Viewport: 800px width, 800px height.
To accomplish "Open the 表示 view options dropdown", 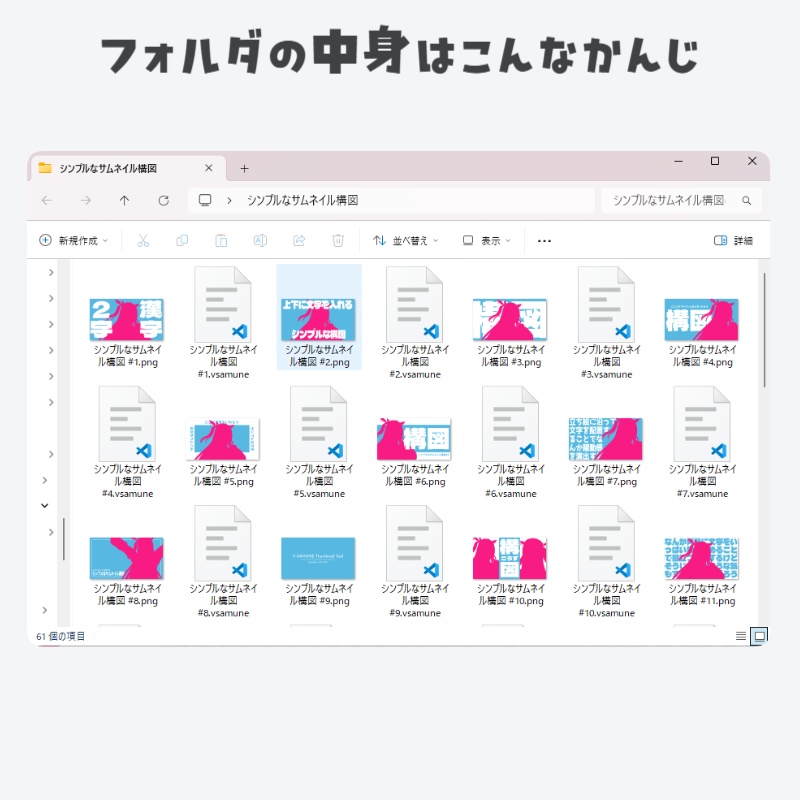I will pyautogui.click(x=486, y=240).
